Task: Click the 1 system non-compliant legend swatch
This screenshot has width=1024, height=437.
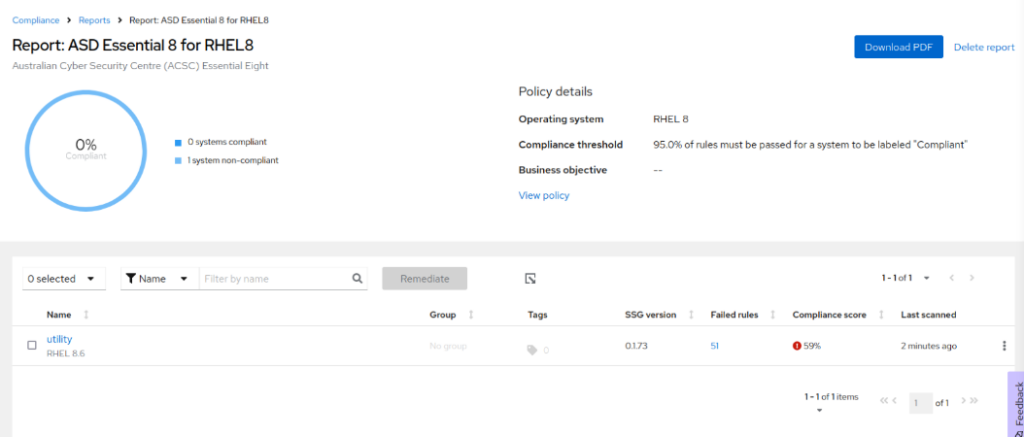Action: [178, 161]
